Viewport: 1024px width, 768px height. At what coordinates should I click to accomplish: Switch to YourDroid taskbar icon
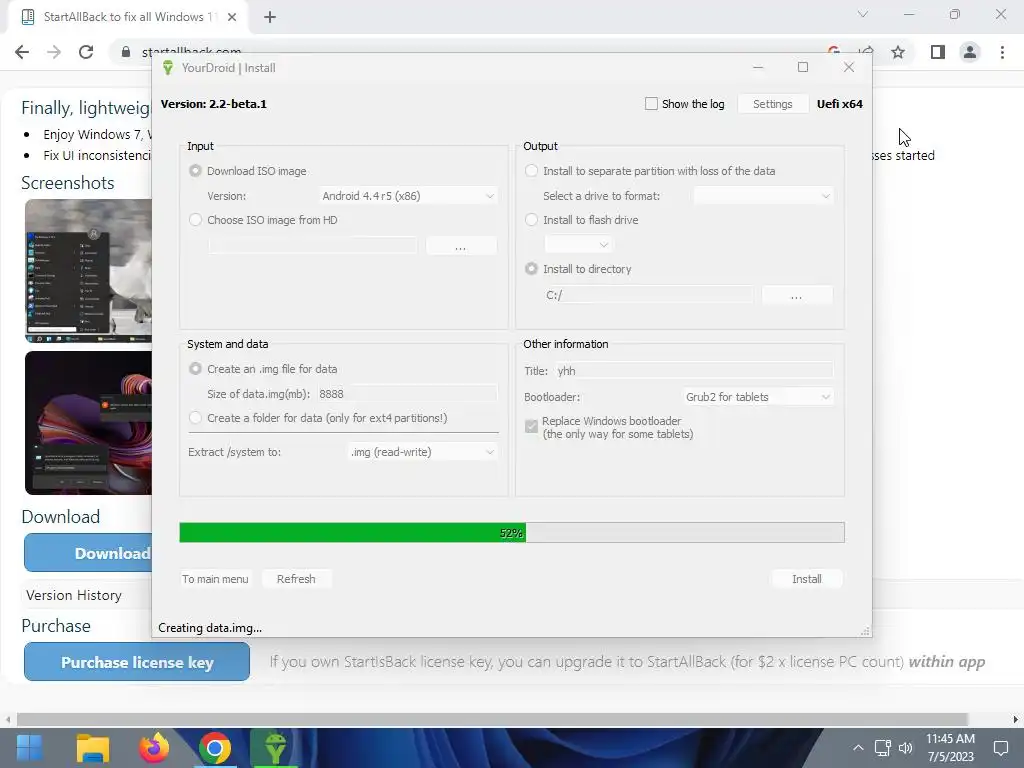[276, 748]
